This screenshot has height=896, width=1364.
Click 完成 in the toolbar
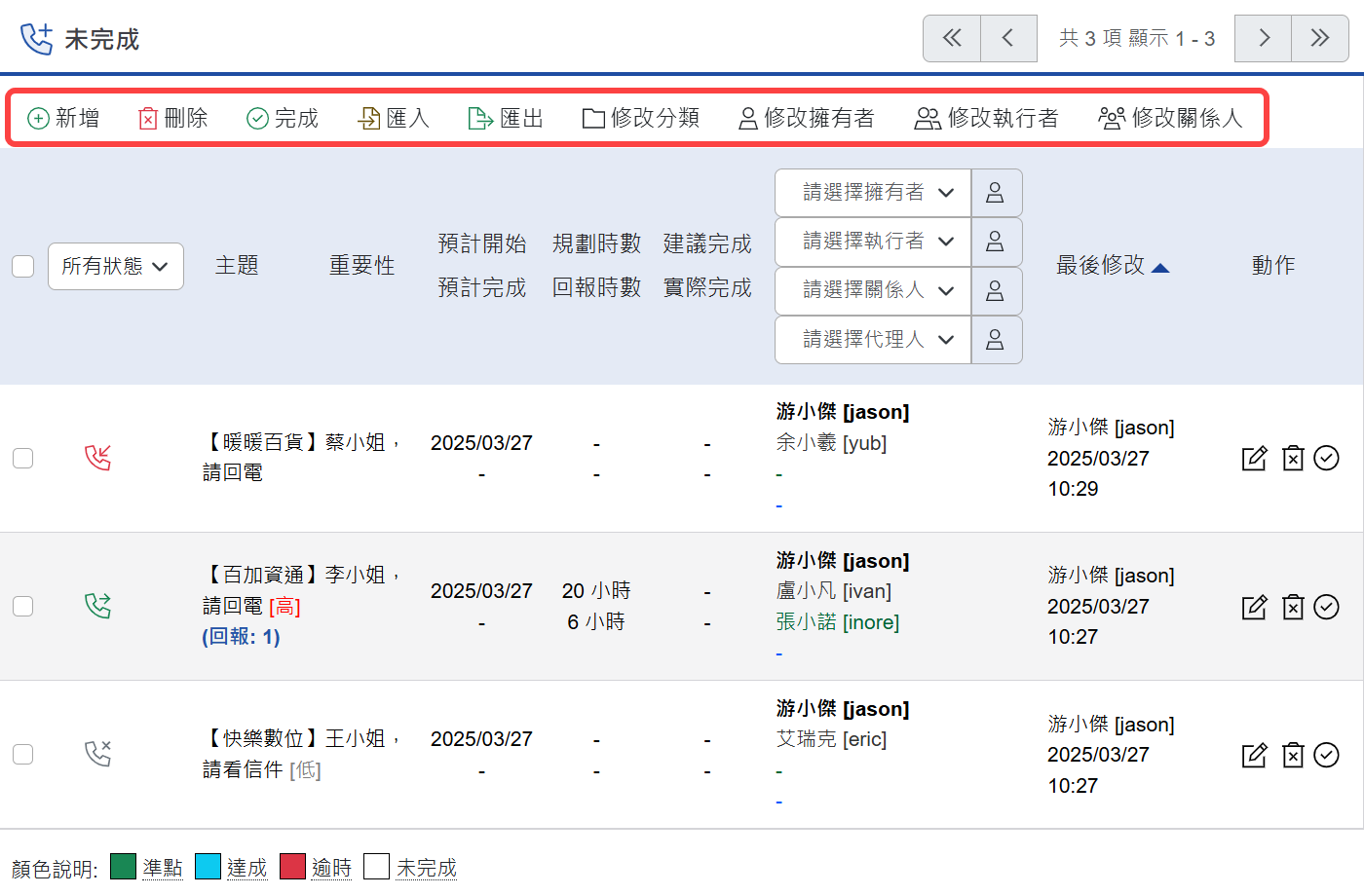coord(283,118)
